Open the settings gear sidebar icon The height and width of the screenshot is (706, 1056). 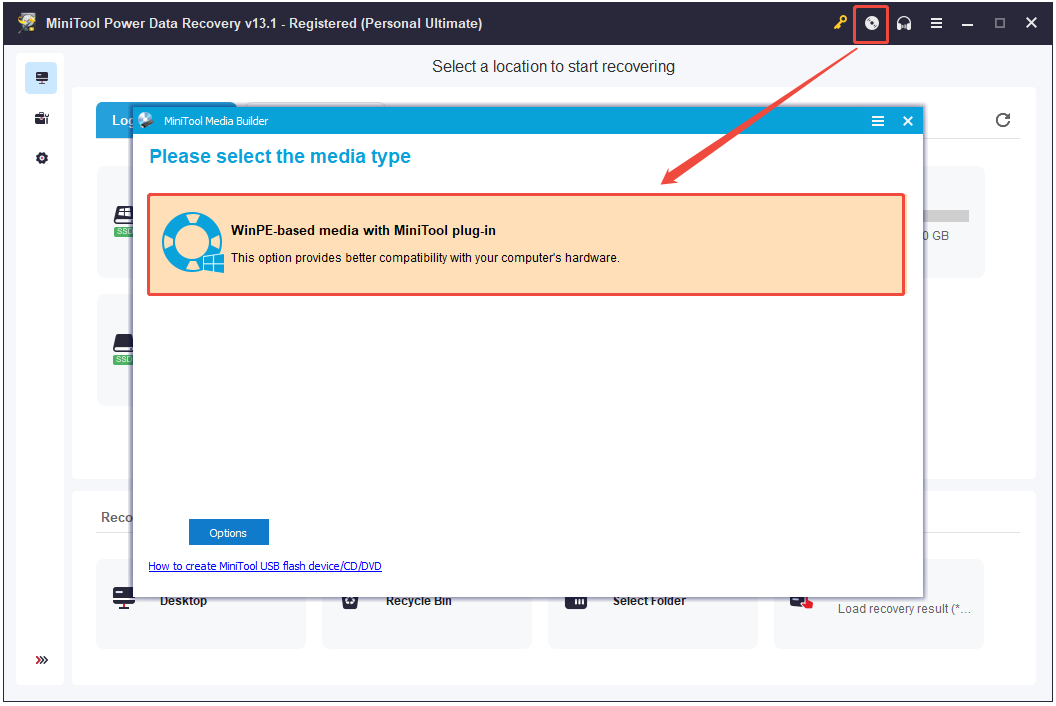(42, 158)
